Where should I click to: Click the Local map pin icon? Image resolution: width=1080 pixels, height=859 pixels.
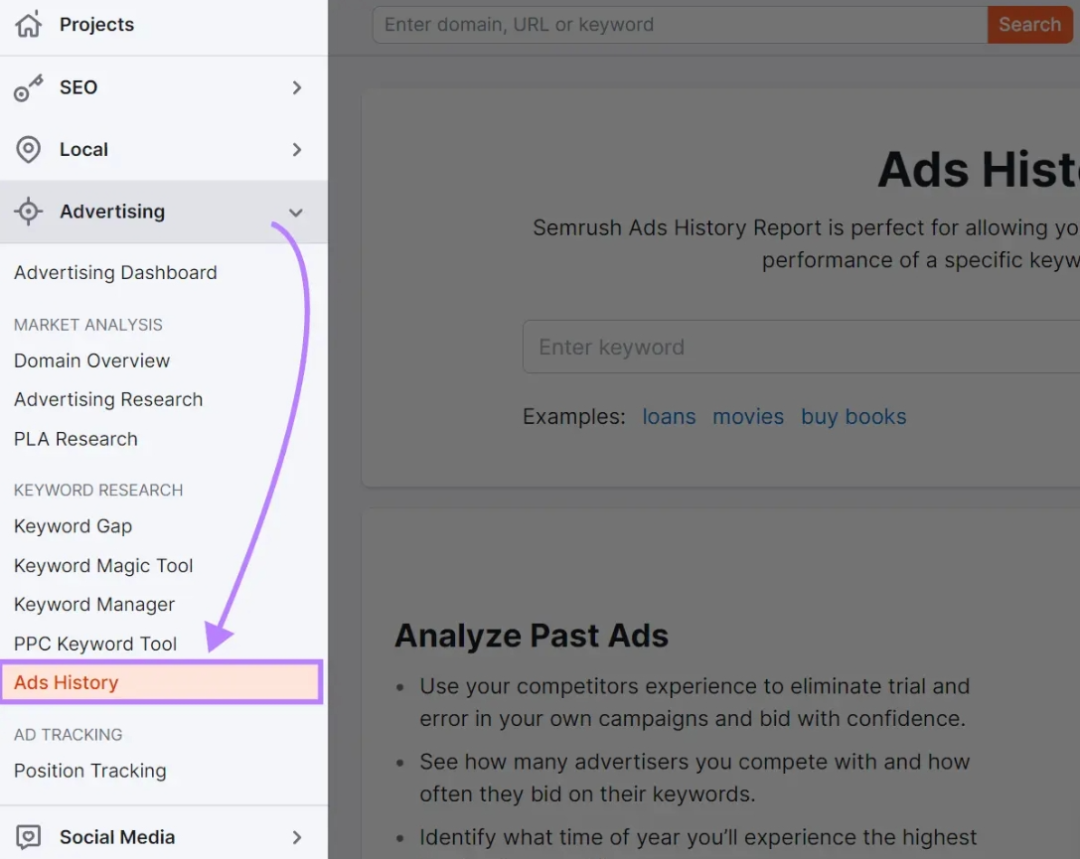pyautogui.click(x=28, y=150)
